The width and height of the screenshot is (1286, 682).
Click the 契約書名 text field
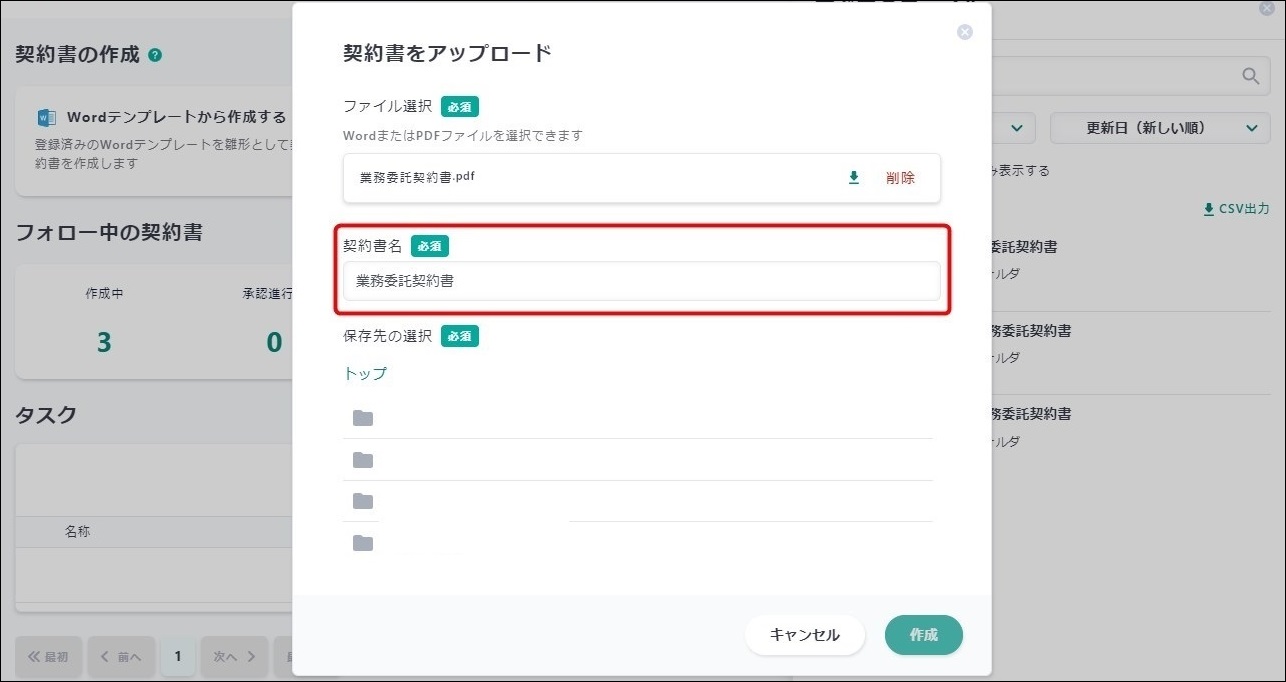pos(641,281)
